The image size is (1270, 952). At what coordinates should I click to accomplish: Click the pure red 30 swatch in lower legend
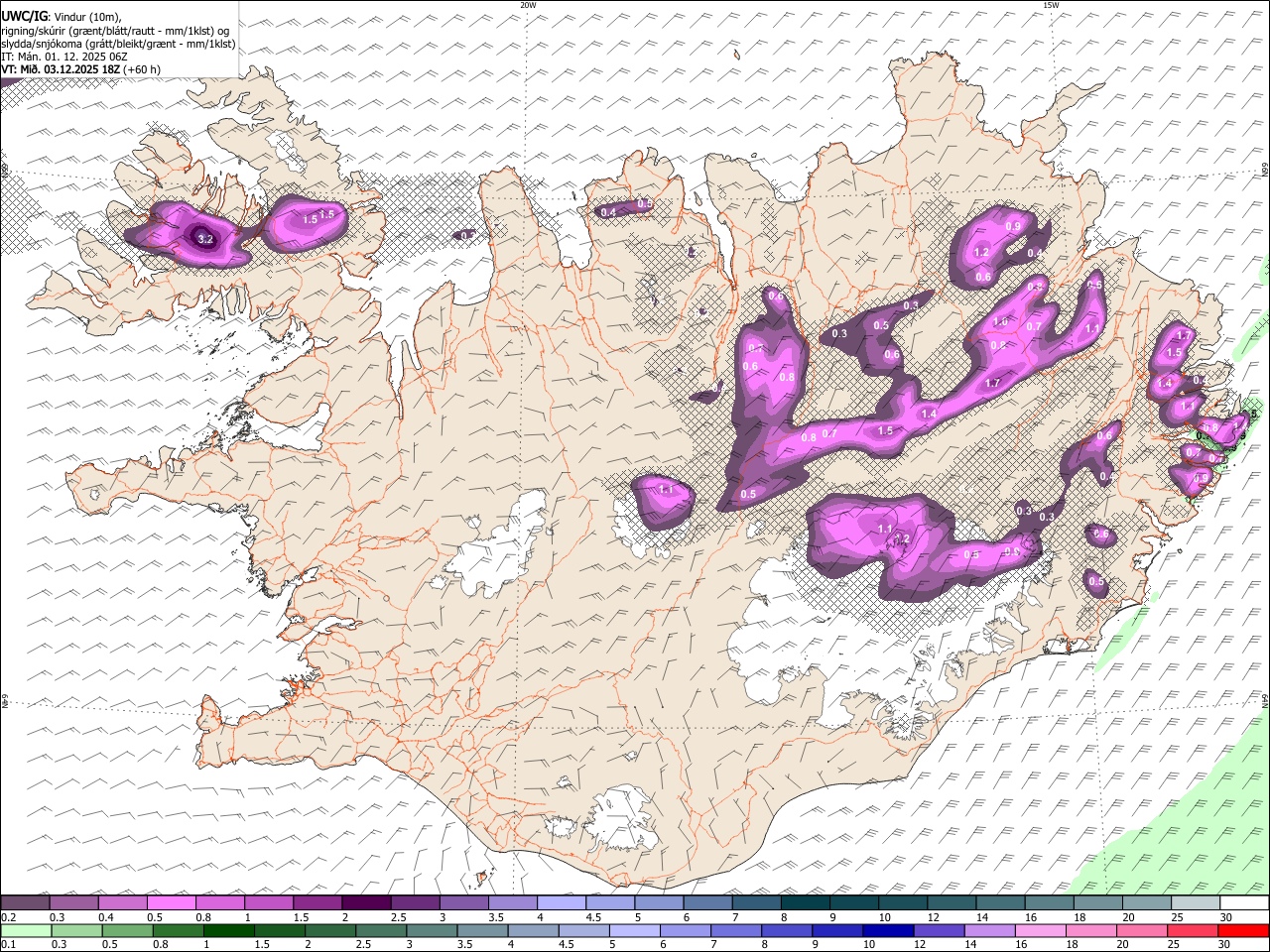1244,930
